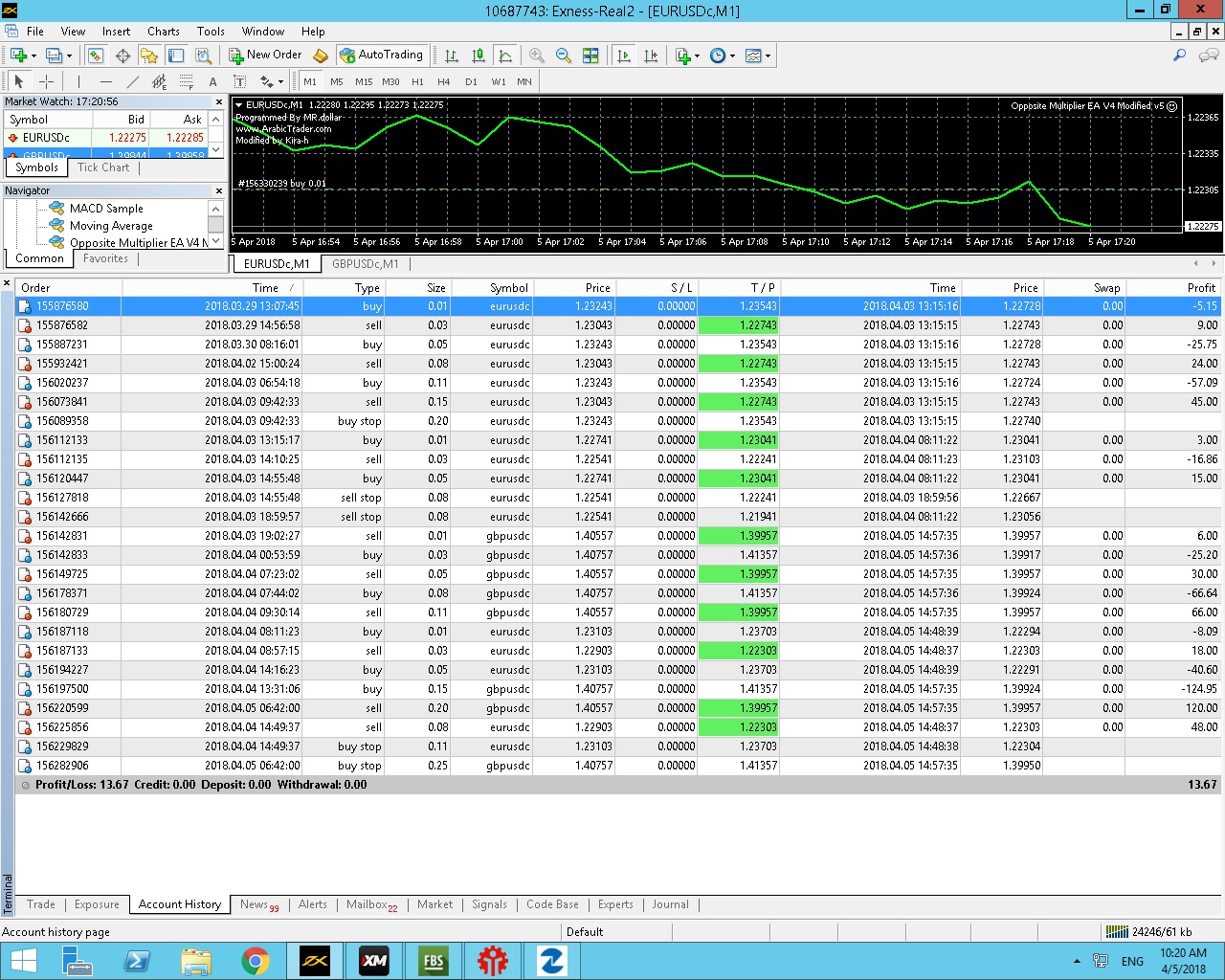
Task: Pick the draw trendline tool
Action: [133, 82]
